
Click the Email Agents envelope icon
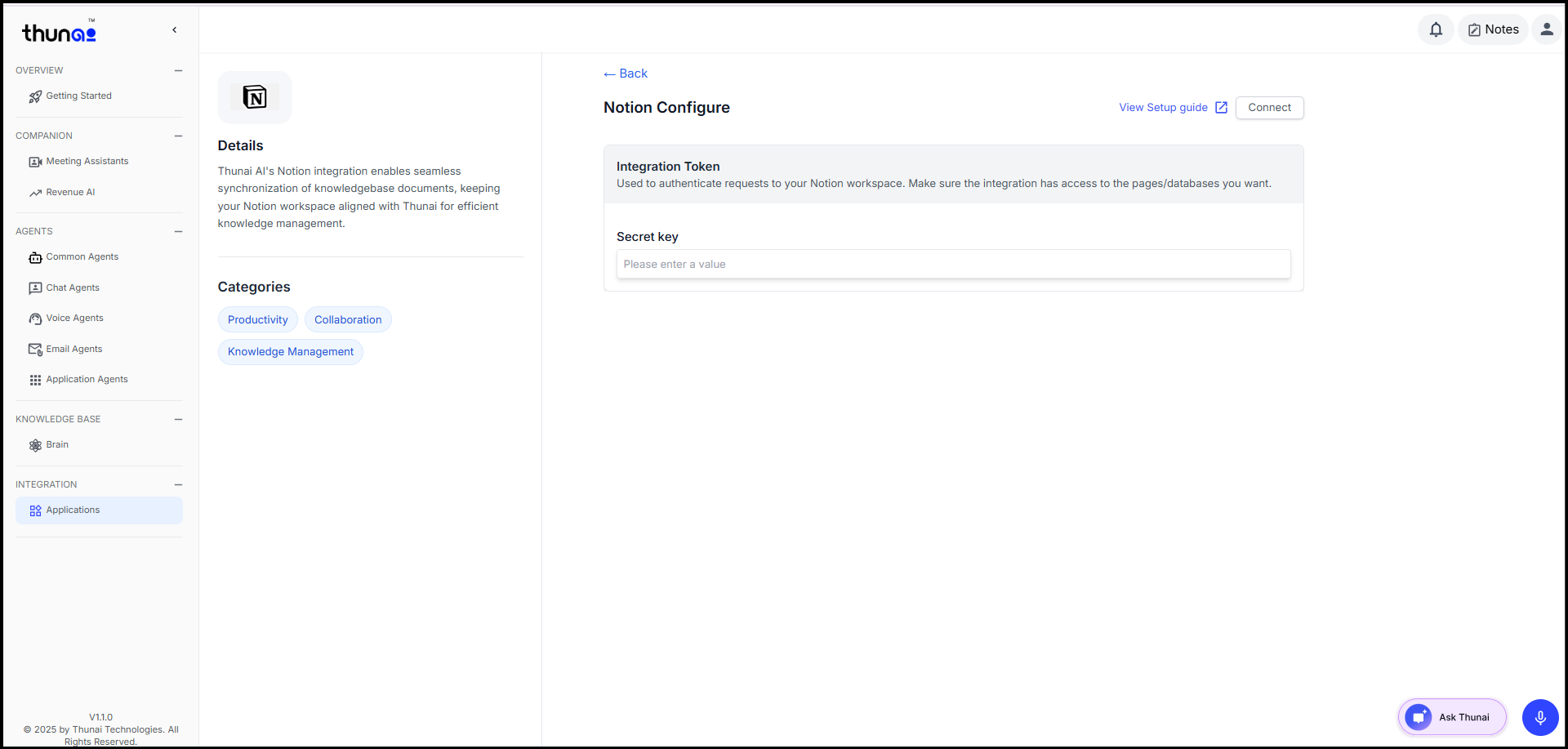click(35, 350)
